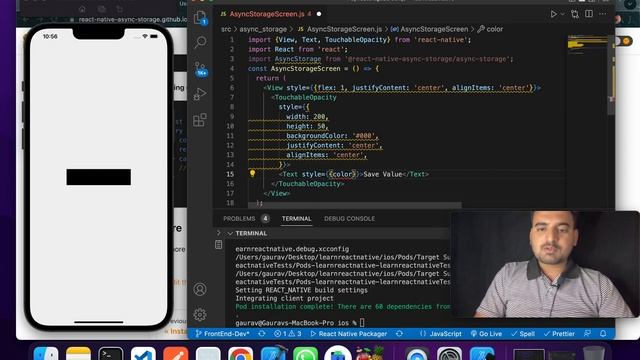Open WhatsApp from the Dock
Screen dimensions: 640x360
click(305, 354)
